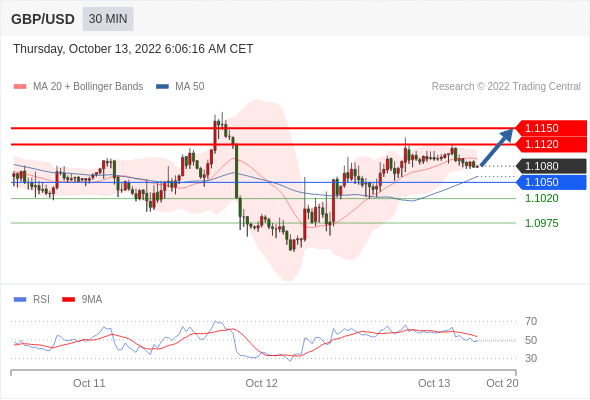
Task: Click the 1.1020 support level label
Action: coord(541,198)
